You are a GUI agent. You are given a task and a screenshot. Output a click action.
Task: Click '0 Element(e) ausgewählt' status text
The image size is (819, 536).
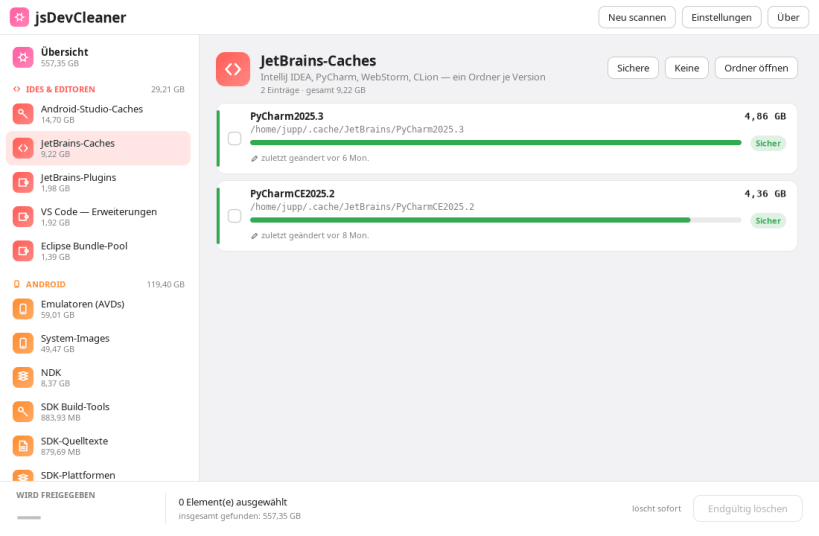tap(233, 502)
